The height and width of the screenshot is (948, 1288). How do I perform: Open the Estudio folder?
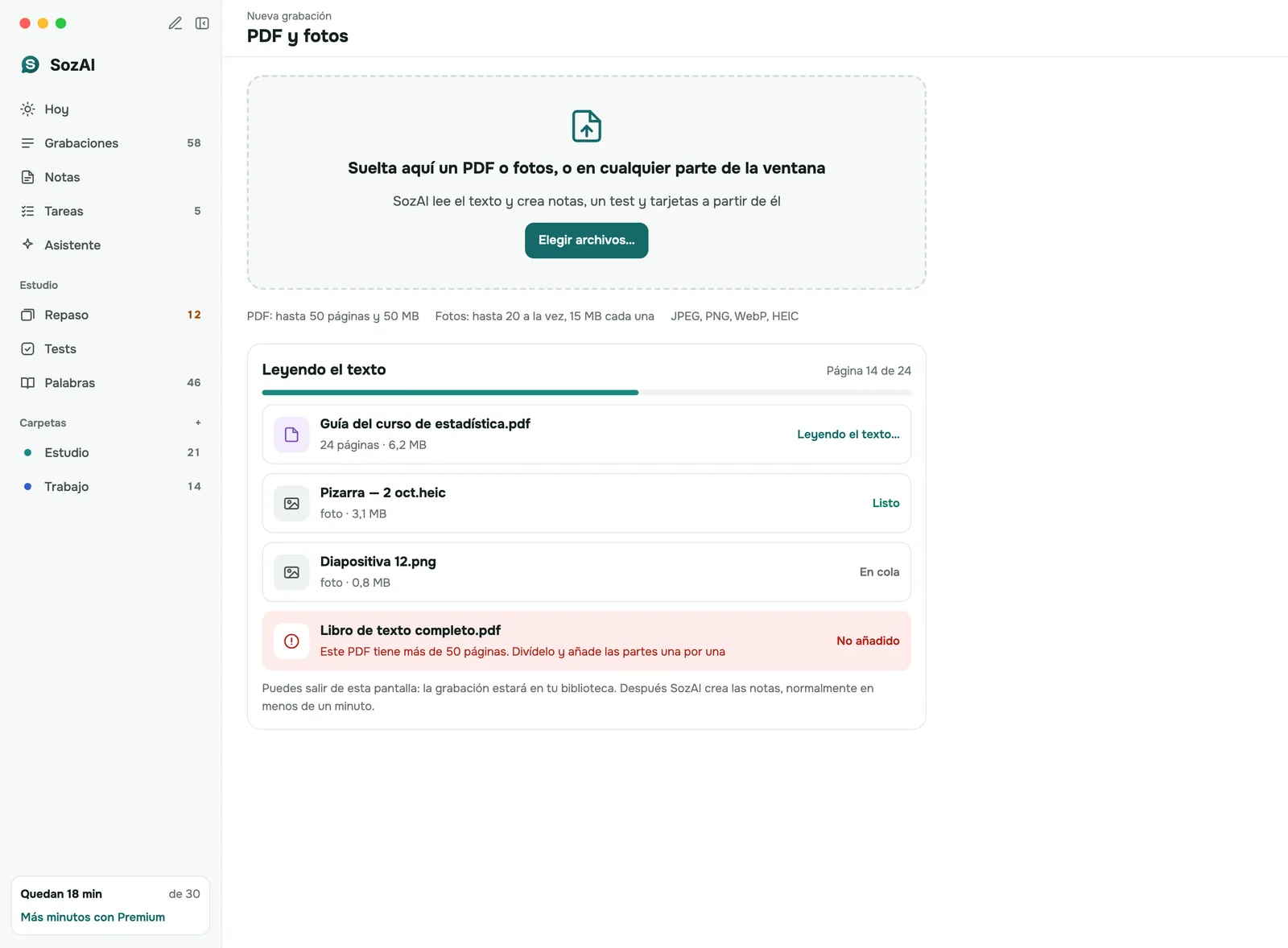110,452
